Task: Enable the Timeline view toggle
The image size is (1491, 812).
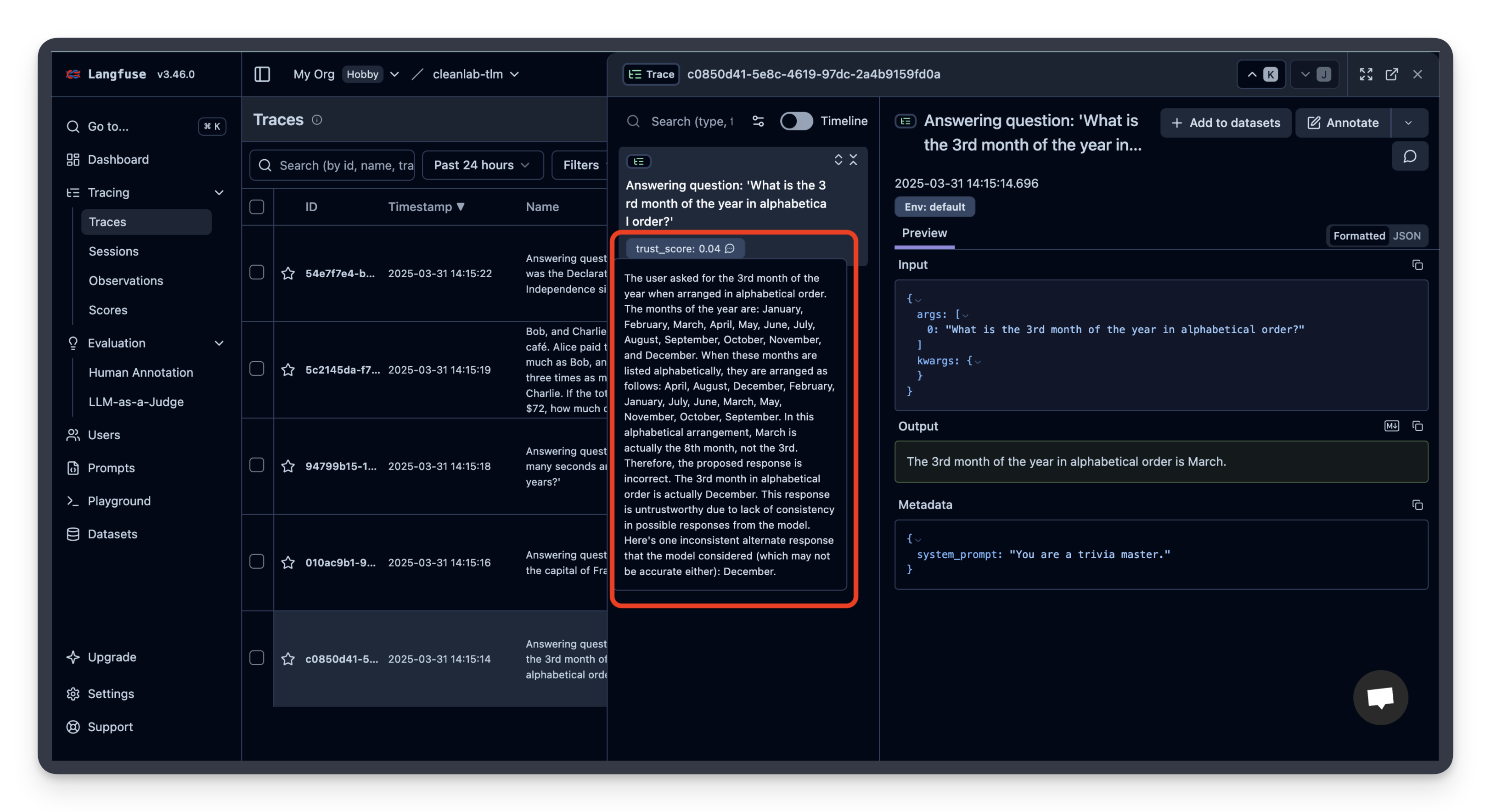Action: pyautogui.click(x=796, y=121)
